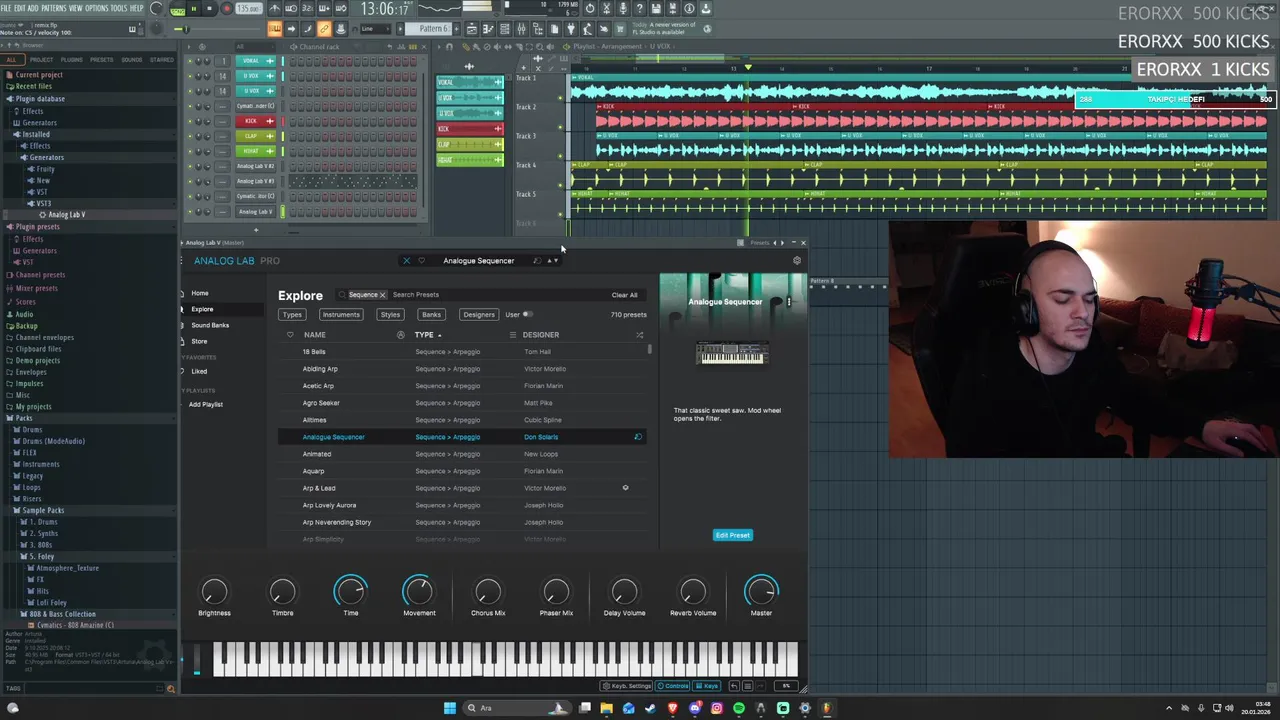Click Add Playlist in the sidebar
Screen dimensions: 1280x720
click(206, 404)
